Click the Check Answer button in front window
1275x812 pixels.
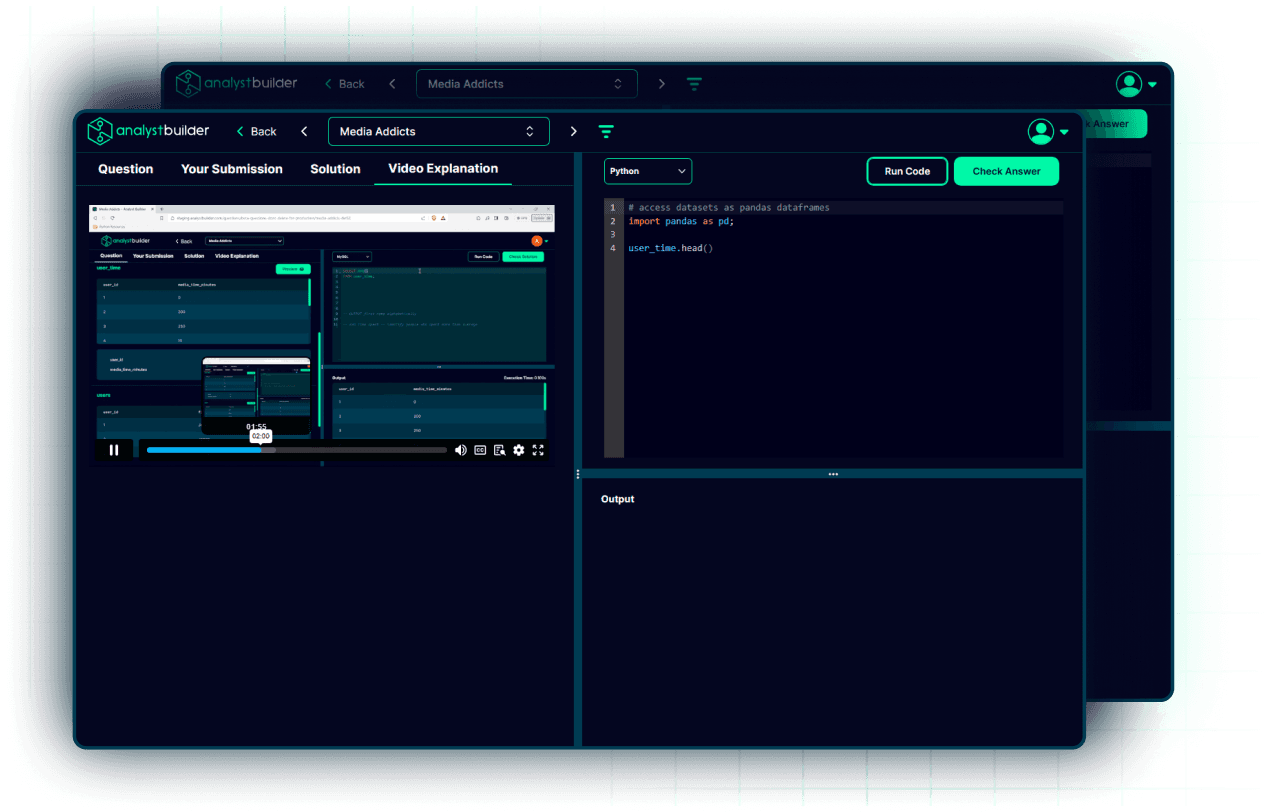[1006, 171]
